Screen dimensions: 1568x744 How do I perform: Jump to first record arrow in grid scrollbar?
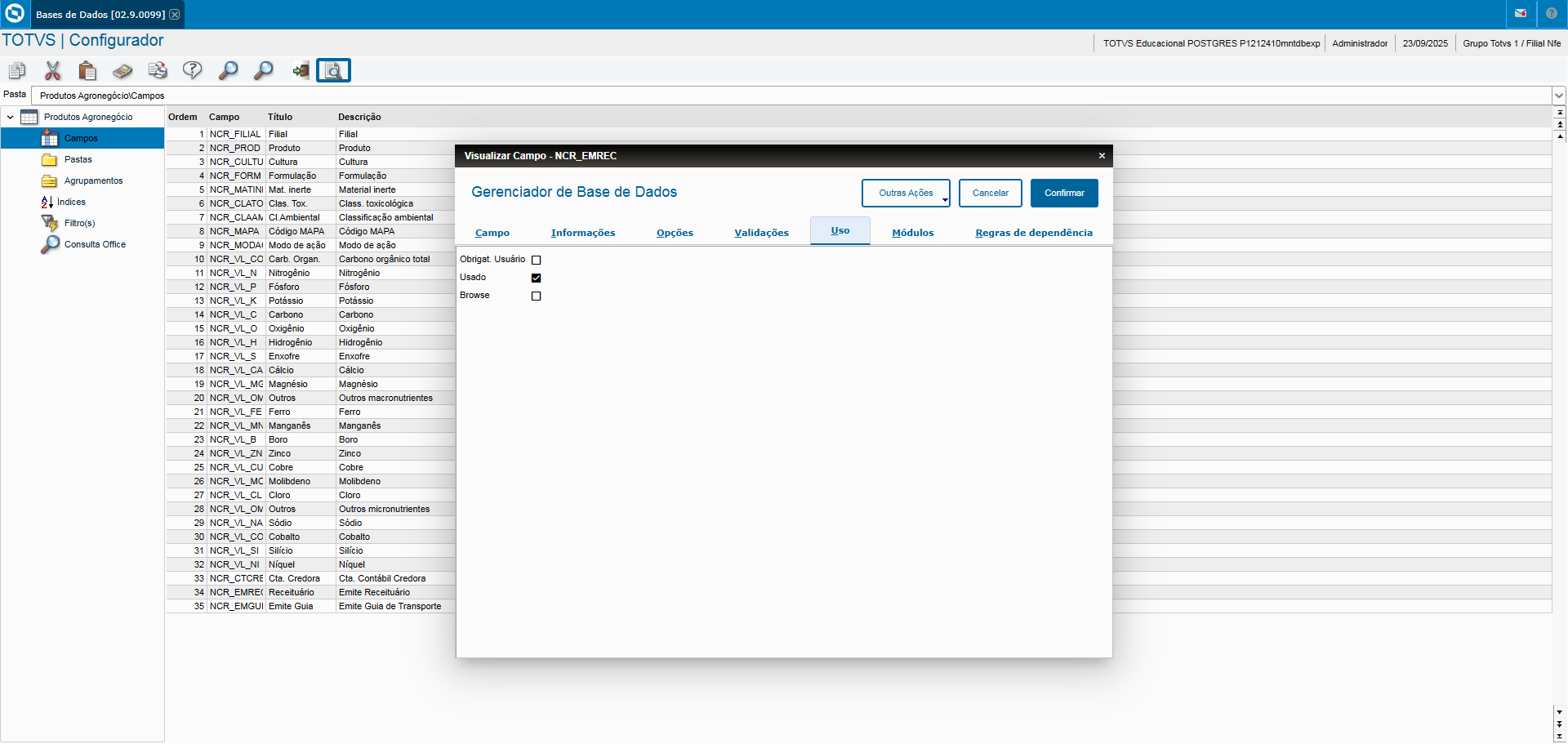[1560, 112]
